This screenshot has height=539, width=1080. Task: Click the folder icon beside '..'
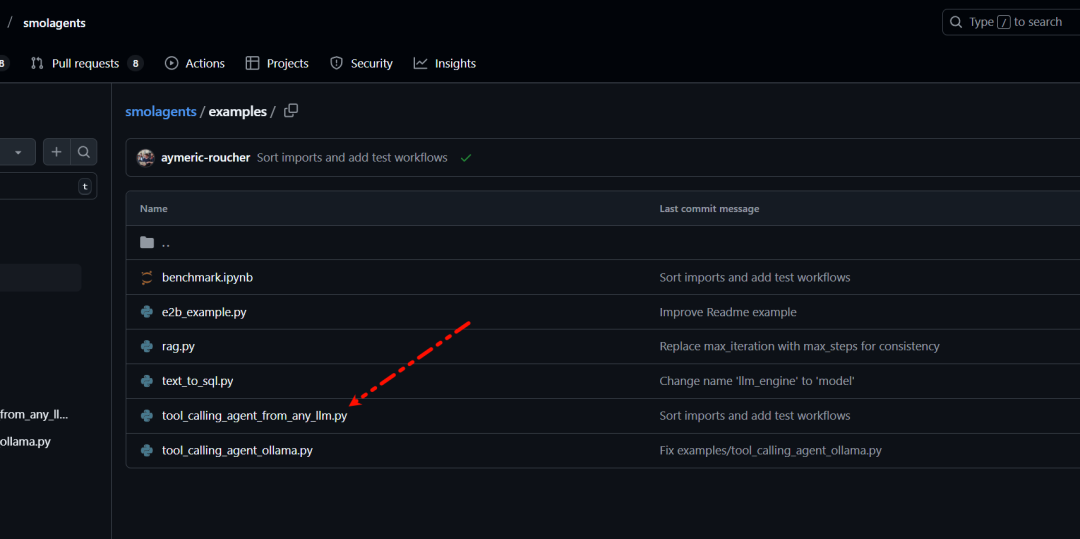click(147, 242)
